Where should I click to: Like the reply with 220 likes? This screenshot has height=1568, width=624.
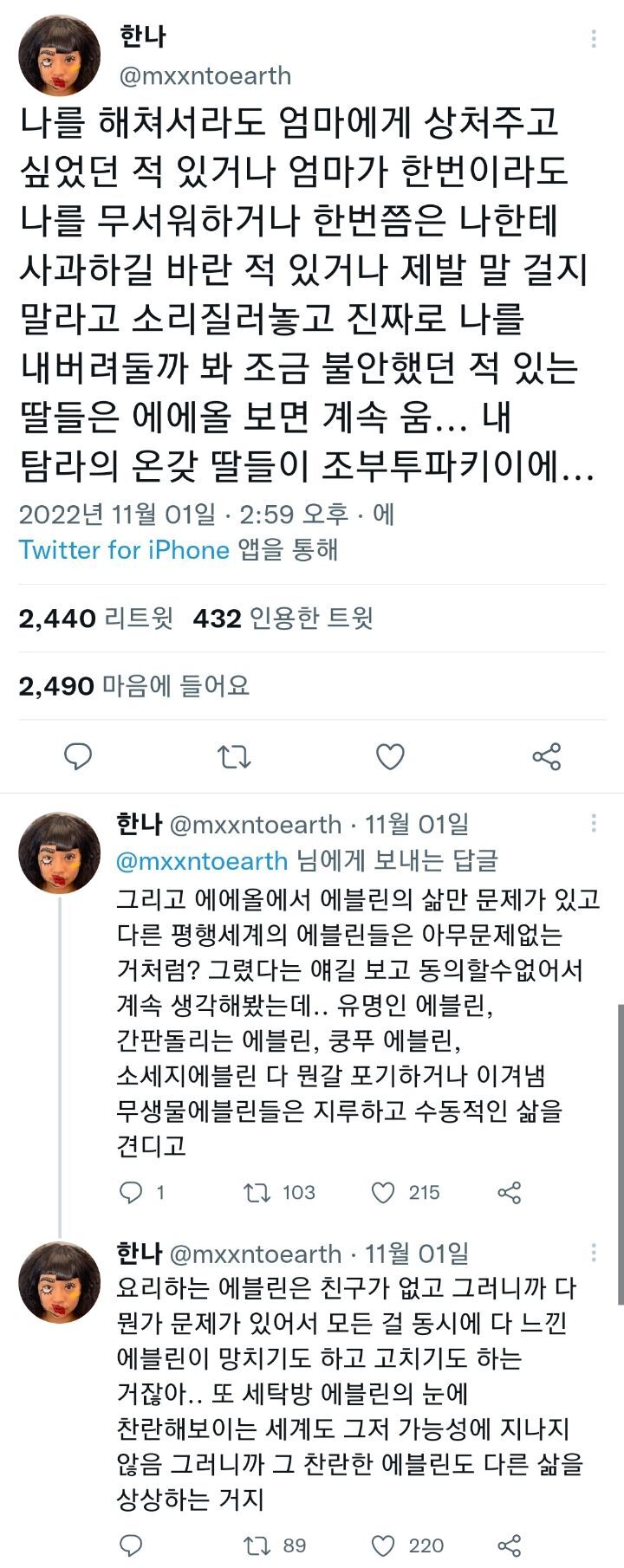coord(383,1545)
